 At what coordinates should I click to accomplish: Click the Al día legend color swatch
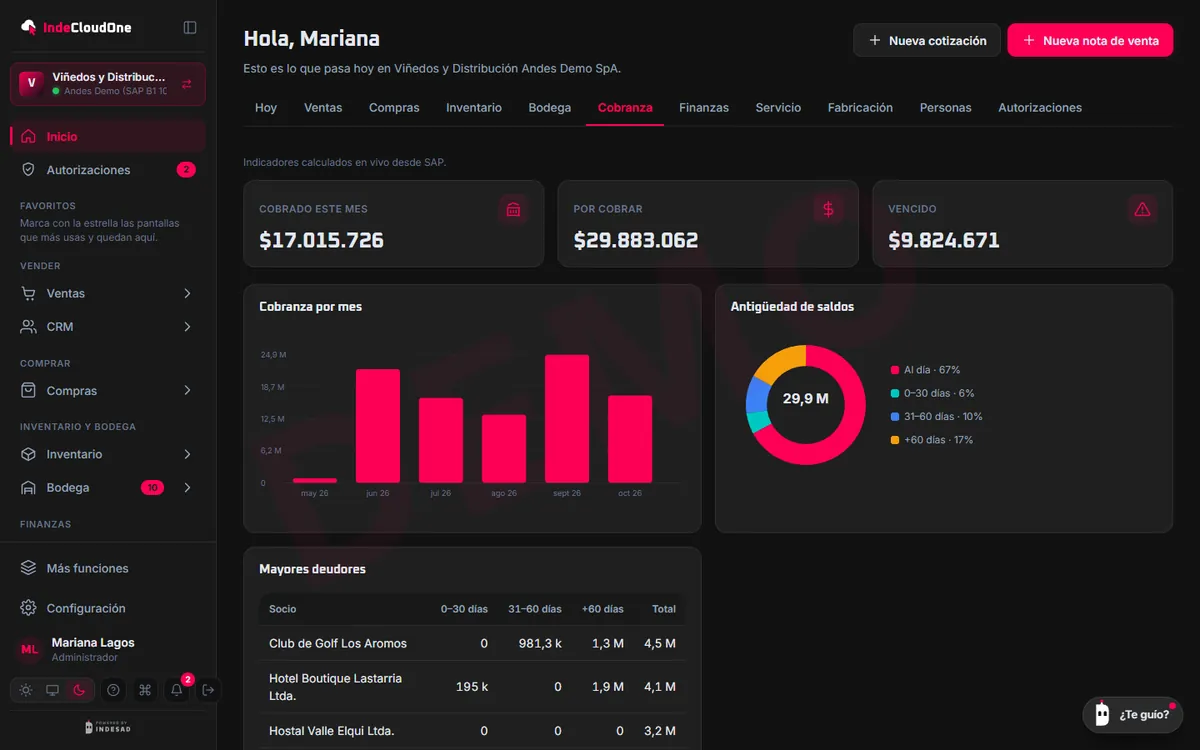click(x=895, y=370)
